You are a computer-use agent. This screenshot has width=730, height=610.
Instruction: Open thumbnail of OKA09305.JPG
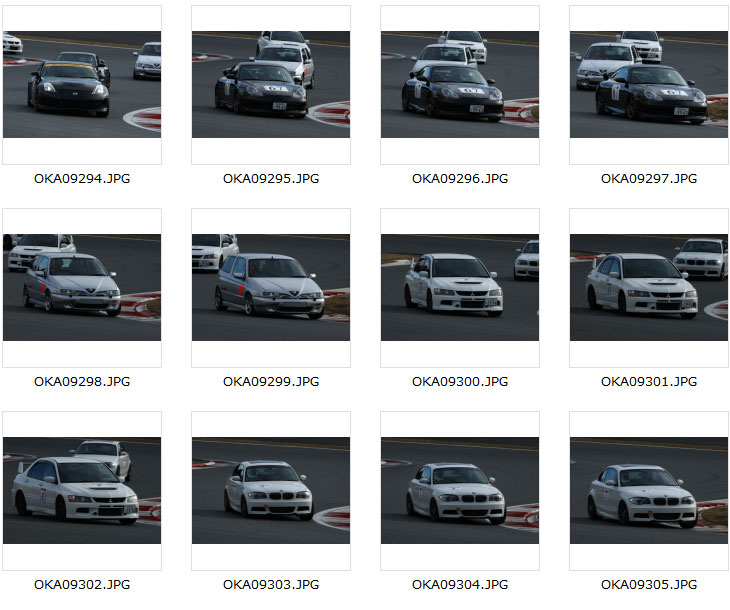649,490
